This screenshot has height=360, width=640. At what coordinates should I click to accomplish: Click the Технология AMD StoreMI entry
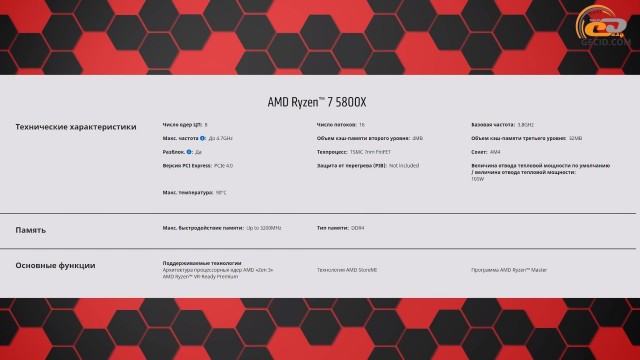(347, 270)
